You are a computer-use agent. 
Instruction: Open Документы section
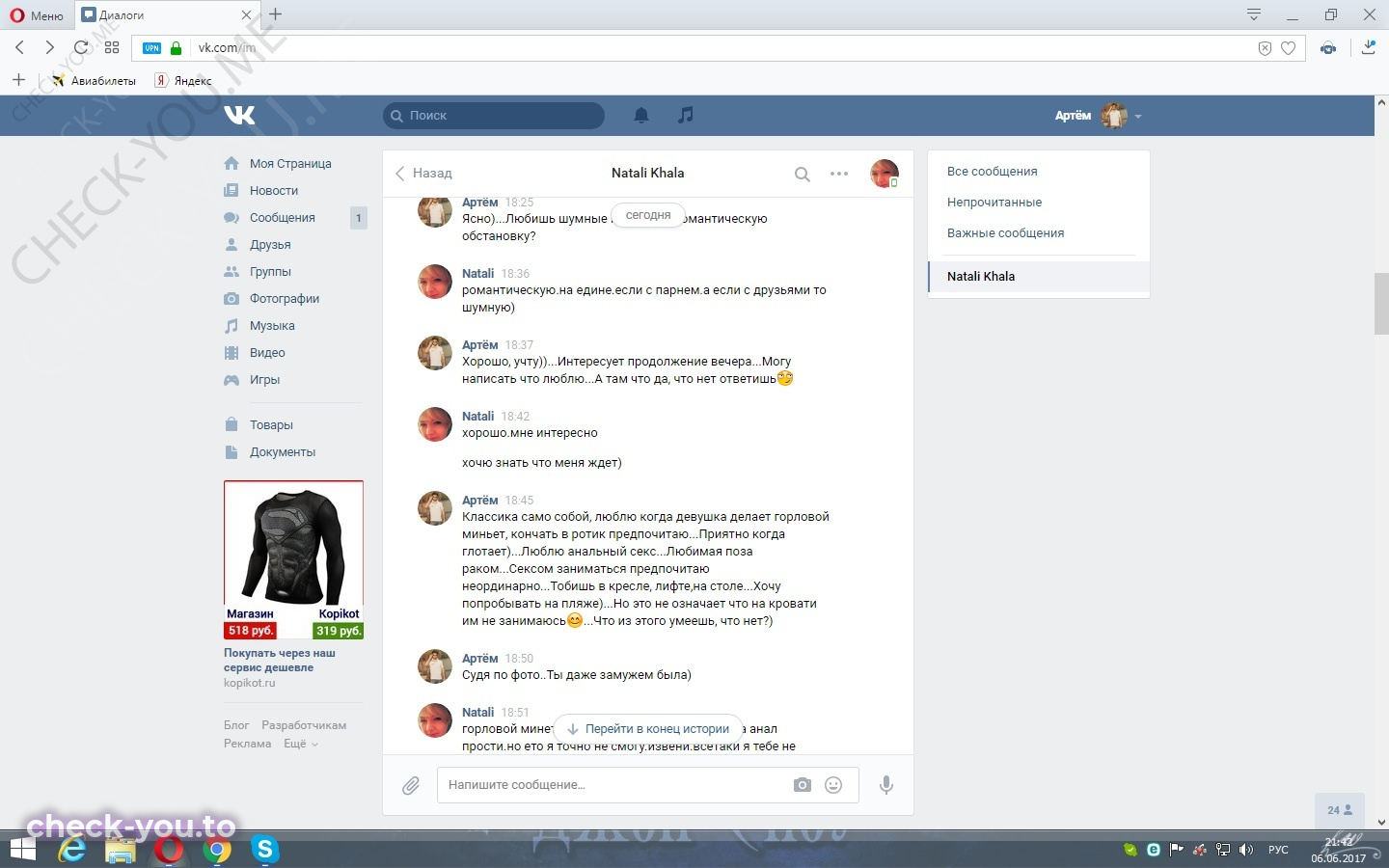283,452
